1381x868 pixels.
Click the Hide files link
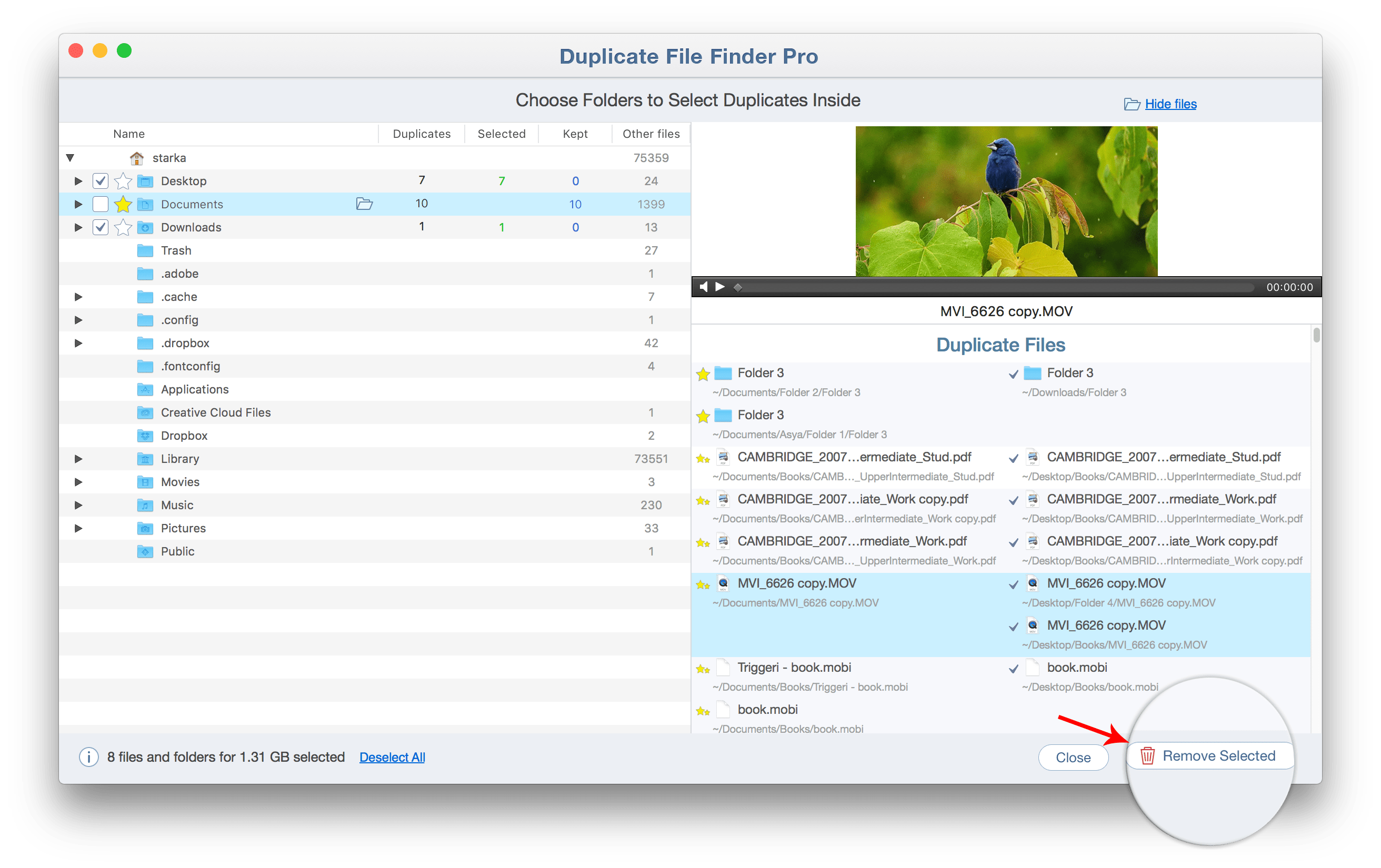coord(1163,102)
